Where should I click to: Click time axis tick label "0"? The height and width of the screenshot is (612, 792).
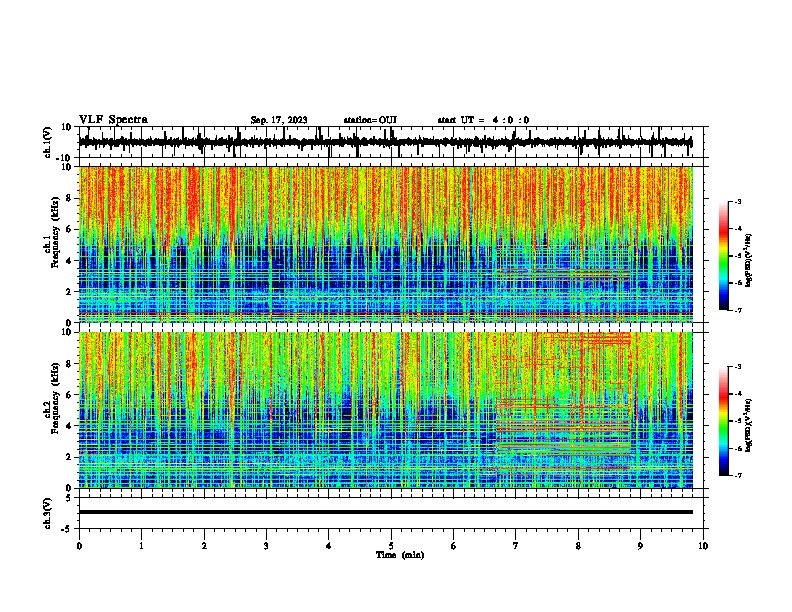click(79, 546)
